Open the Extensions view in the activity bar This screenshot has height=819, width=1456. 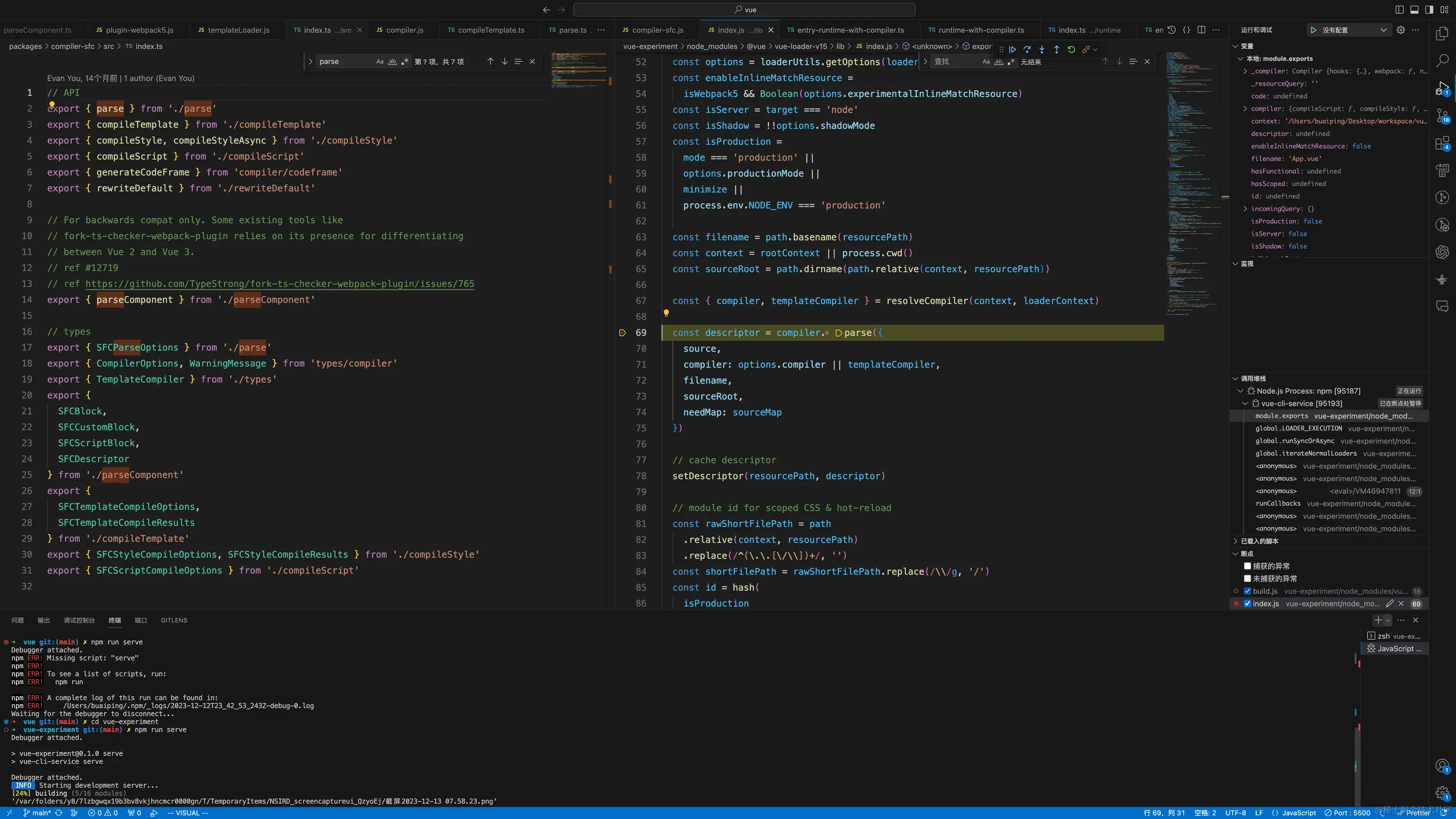[1442, 143]
